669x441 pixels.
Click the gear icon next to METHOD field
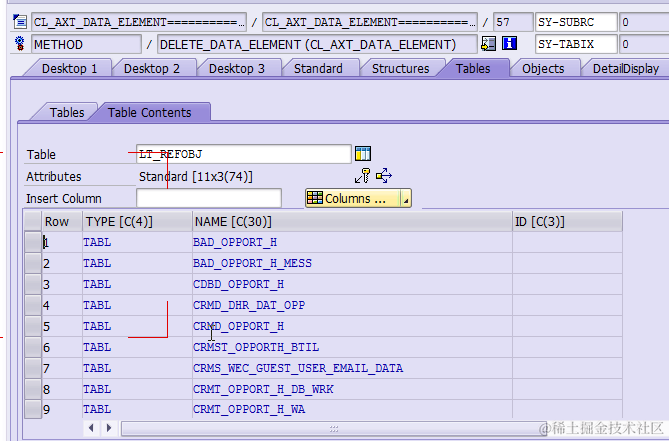[x=20, y=44]
